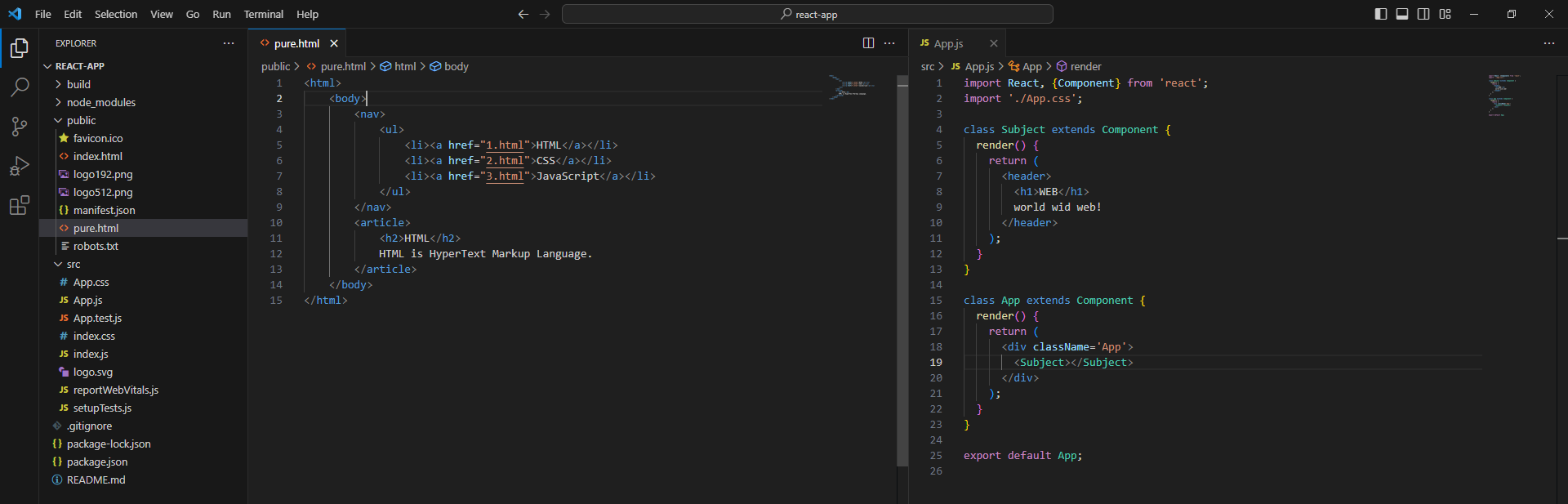This screenshot has width=1568, height=504.
Task: Toggle the bottom Panel visibility
Action: point(1402,14)
